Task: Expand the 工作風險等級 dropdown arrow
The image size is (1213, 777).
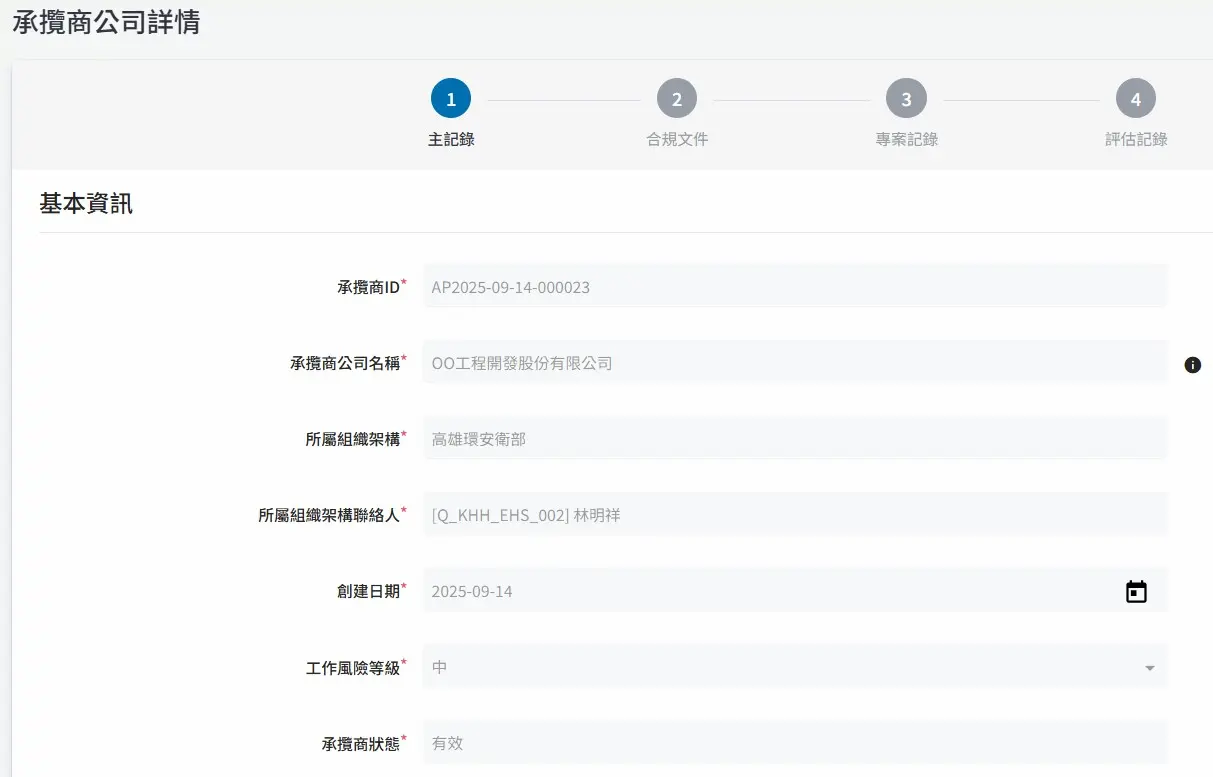Action: (x=1149, y=668)
